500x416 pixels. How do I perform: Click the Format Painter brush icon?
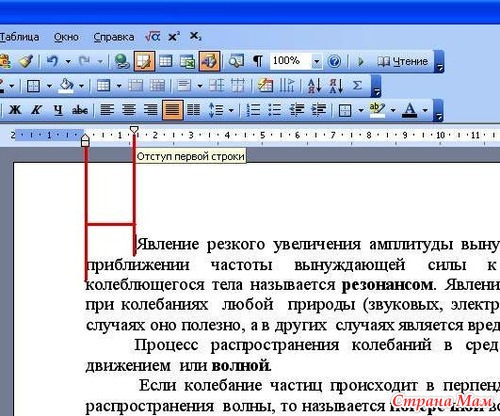tap(26, 61)
